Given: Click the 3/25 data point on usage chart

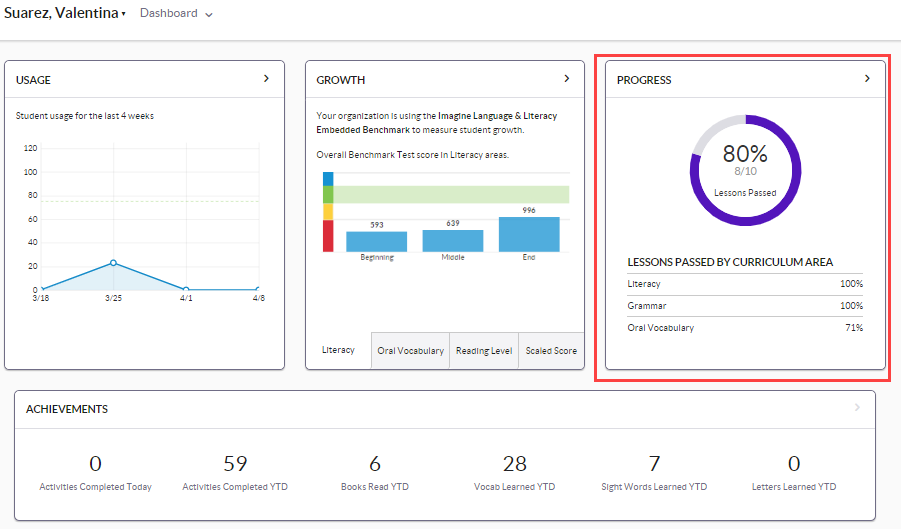Looking at the screenshot, I should coord(113,263).
